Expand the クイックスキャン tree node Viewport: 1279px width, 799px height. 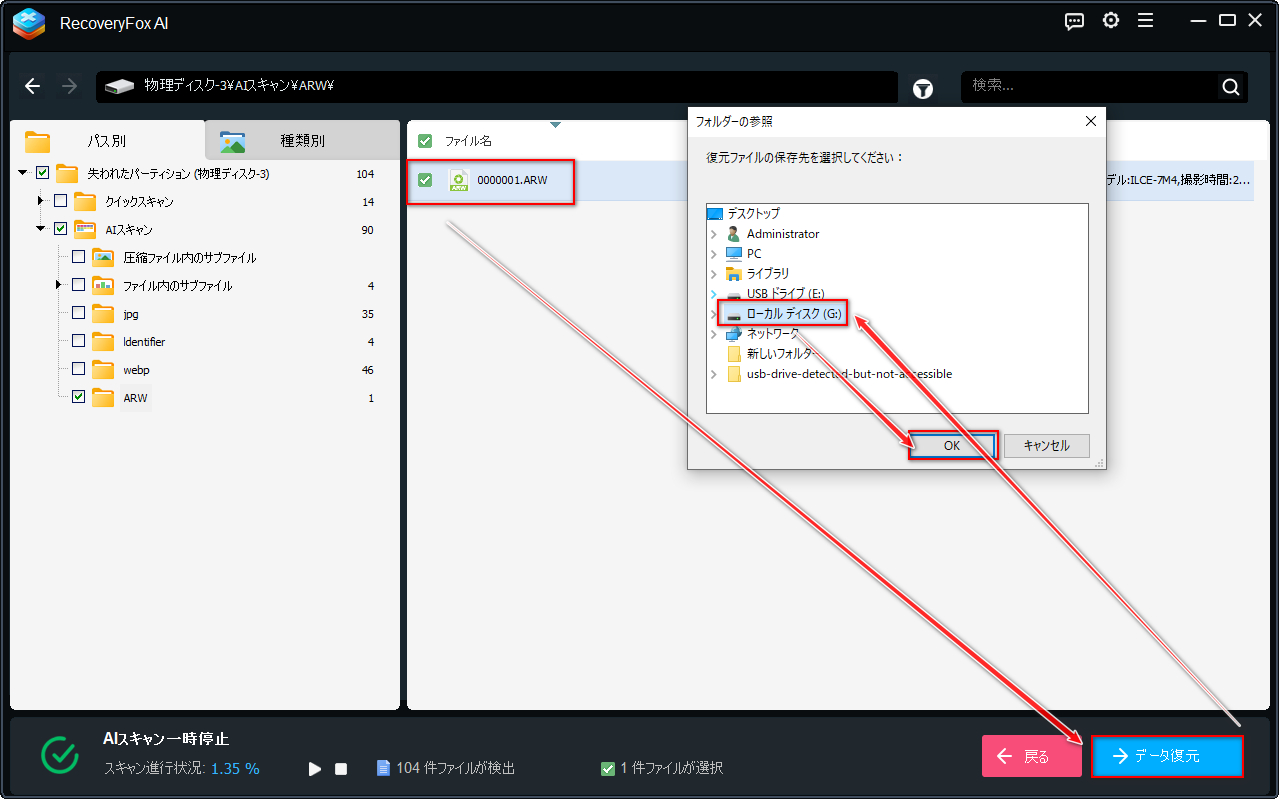(41, 202)
